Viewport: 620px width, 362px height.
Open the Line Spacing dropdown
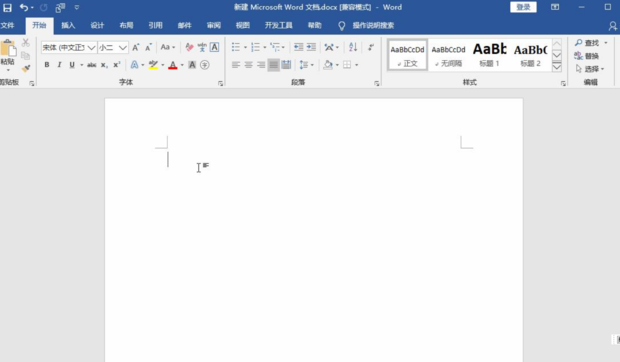coord(306,65)
